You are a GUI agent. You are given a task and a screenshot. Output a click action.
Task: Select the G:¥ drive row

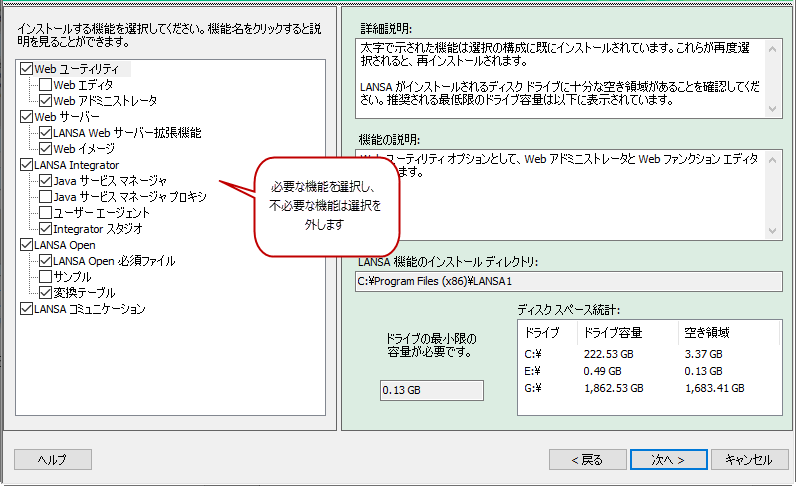(x=649, y=388)
